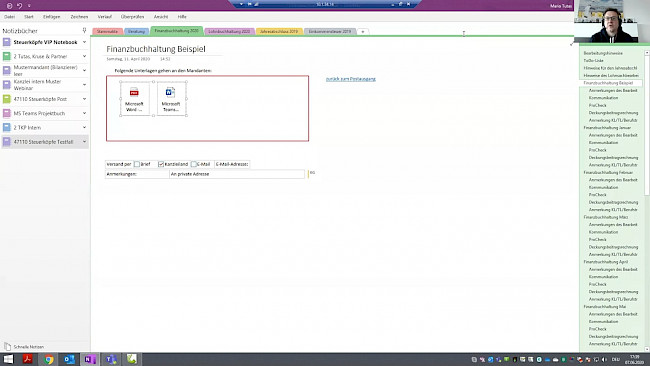The height and width of the screenshot is (366, 650).
Task: Pin the Notizbücher pane with the pin icon
Action: (84, 31)
